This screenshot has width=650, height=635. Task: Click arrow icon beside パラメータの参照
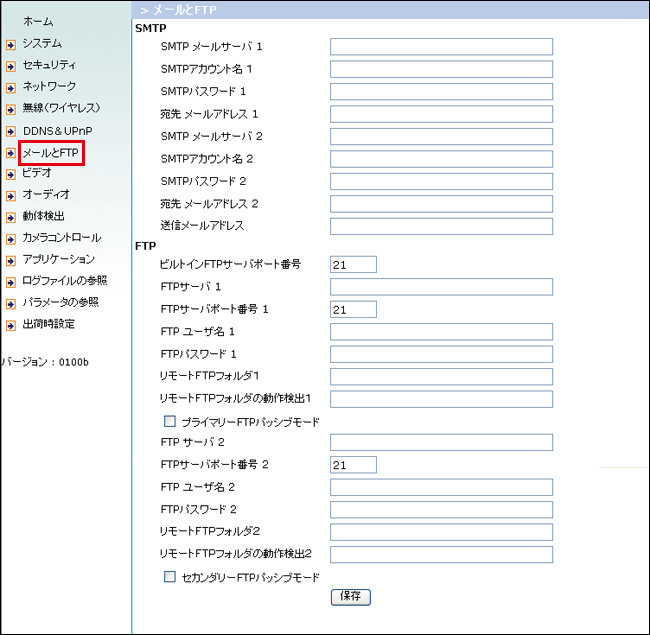(11, 304)
